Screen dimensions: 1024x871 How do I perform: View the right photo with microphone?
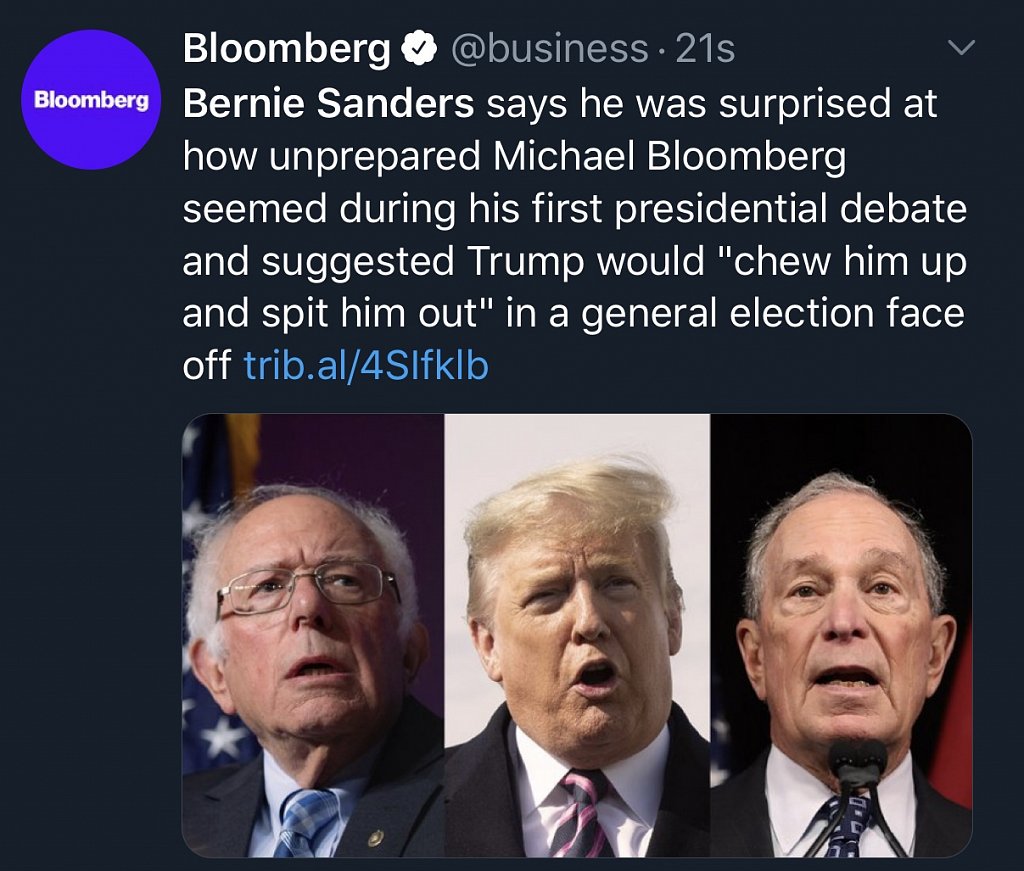(x=842, y=635)
